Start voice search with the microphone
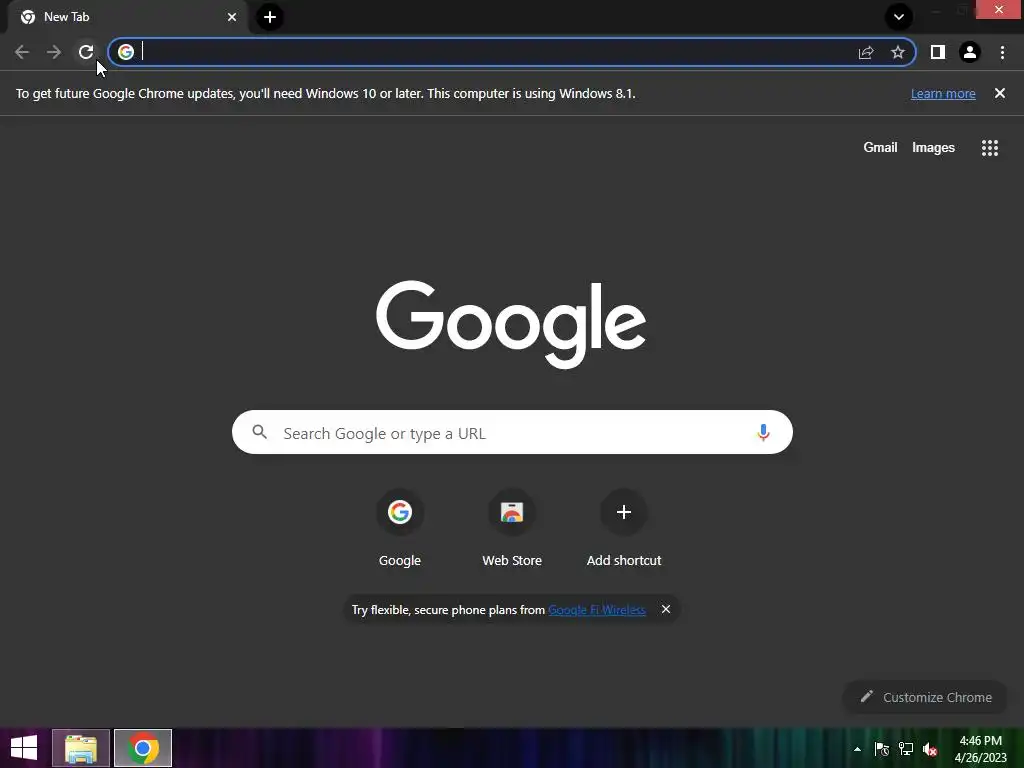Screen dimensions: 1024x768 pos(763,432)
